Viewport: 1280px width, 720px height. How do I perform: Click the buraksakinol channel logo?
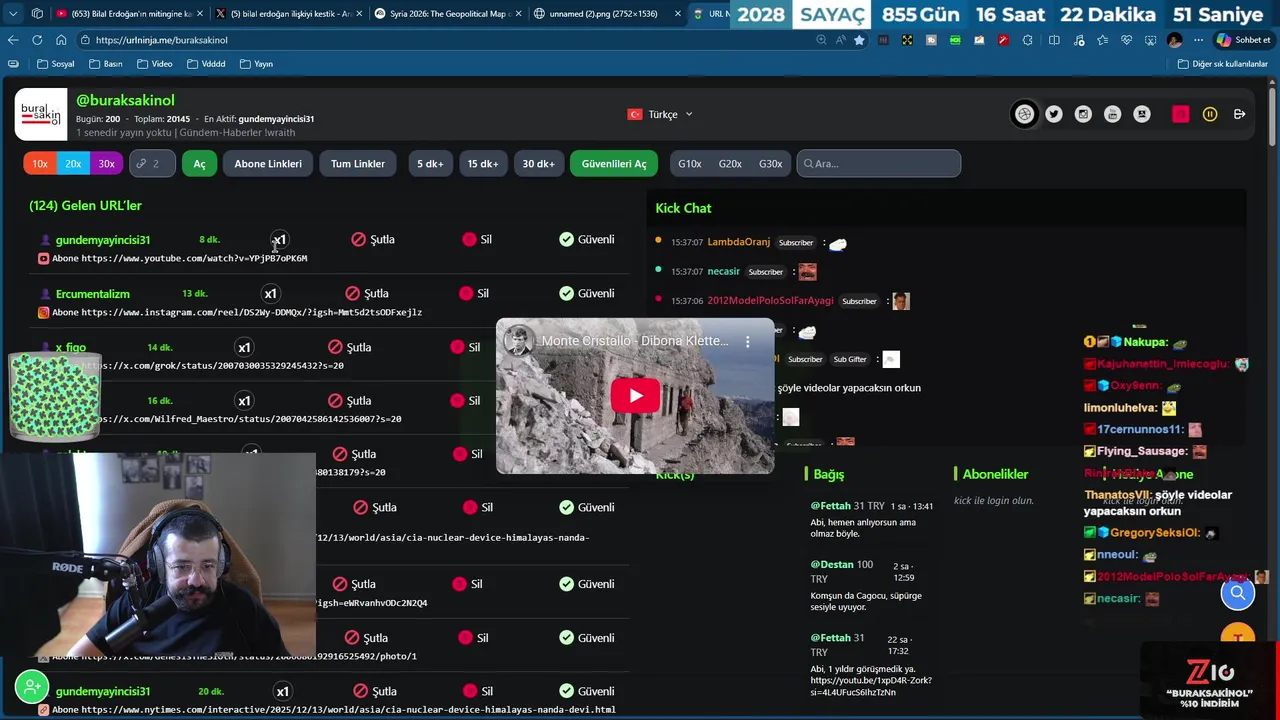pos(41,114)
